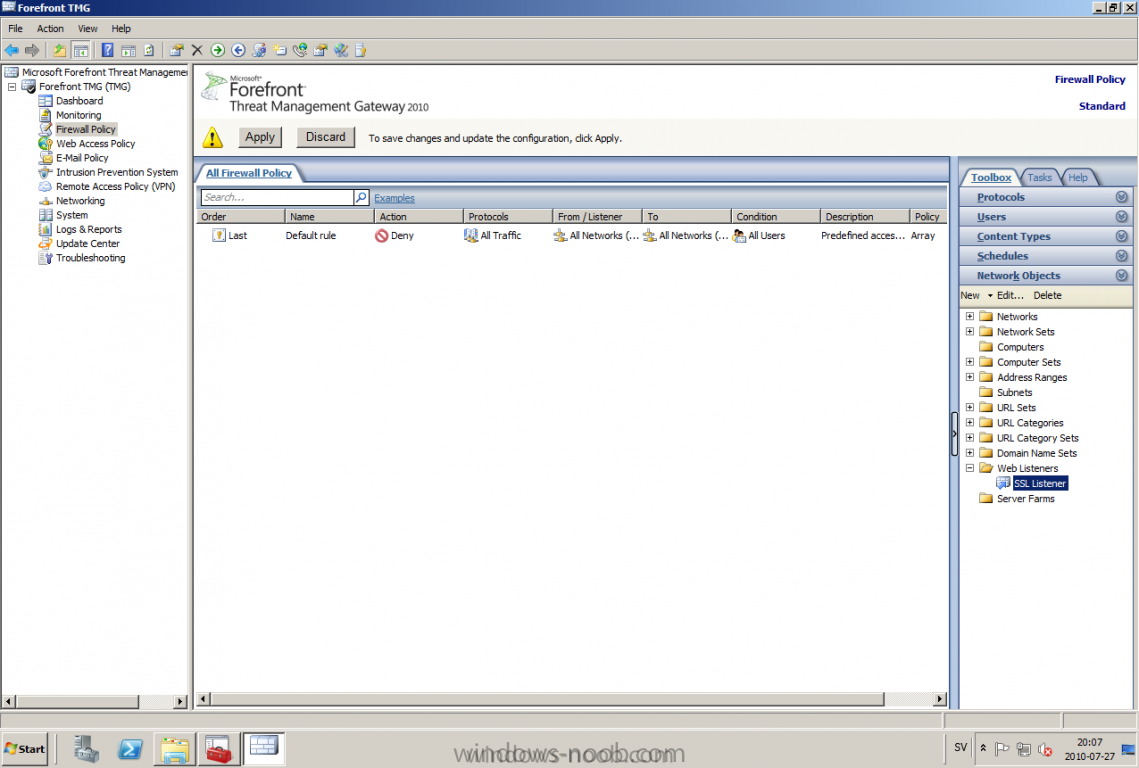Click the Forefront TMG taskbar button
The height and width of the screenshot is (768, 1139).
(264, 748)
